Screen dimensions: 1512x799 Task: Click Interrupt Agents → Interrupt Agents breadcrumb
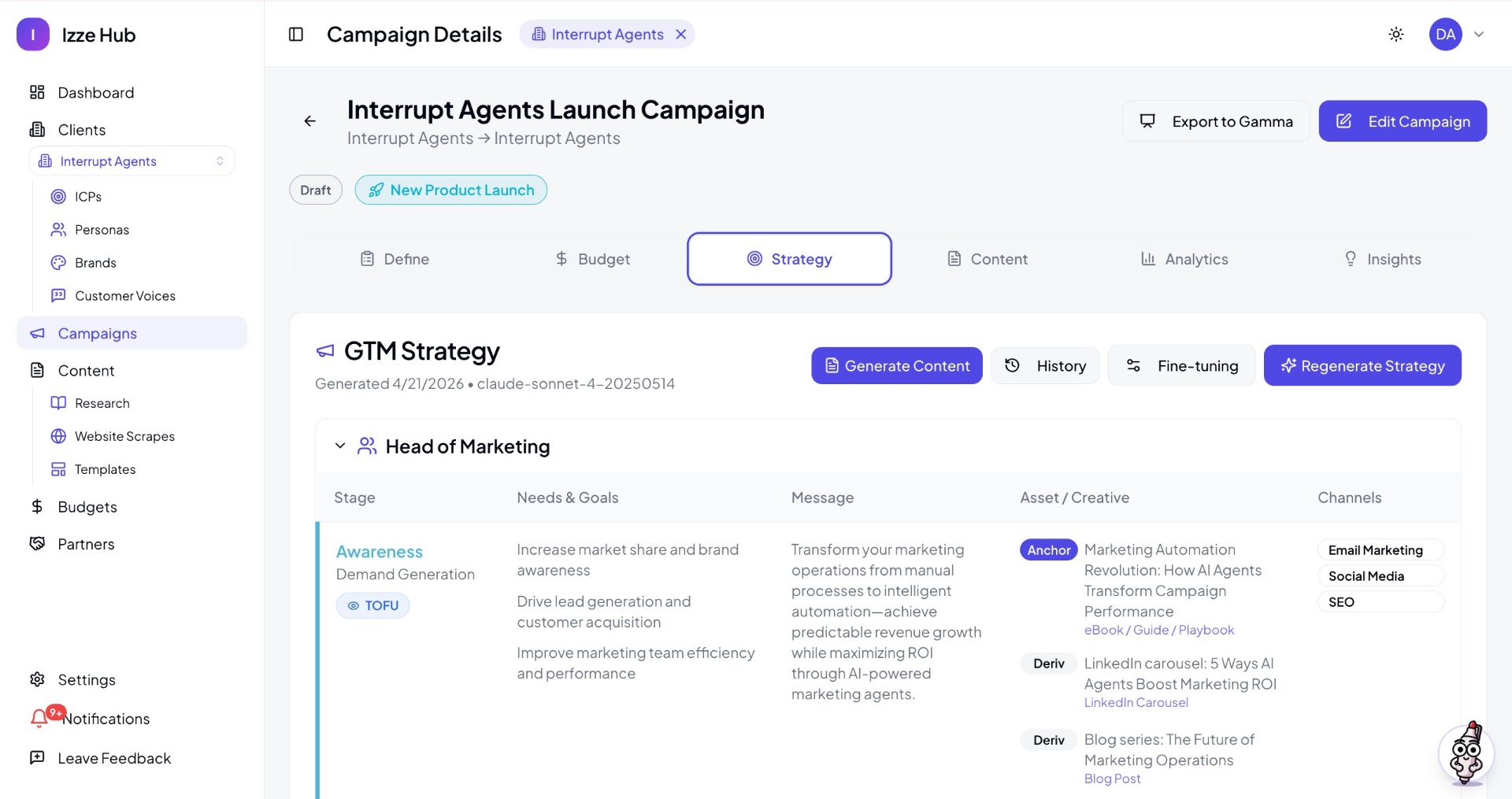pyautogui.click(x=484, y=138)
